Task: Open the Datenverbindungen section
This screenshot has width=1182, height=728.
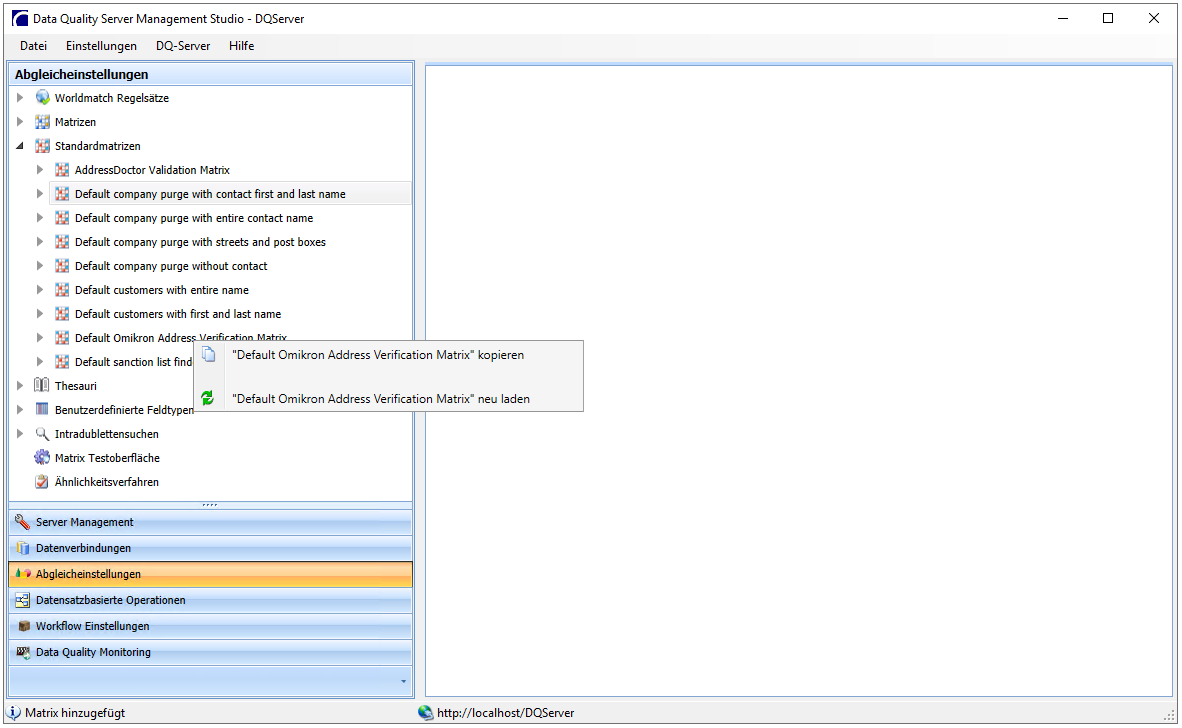Action: (210, 548)
